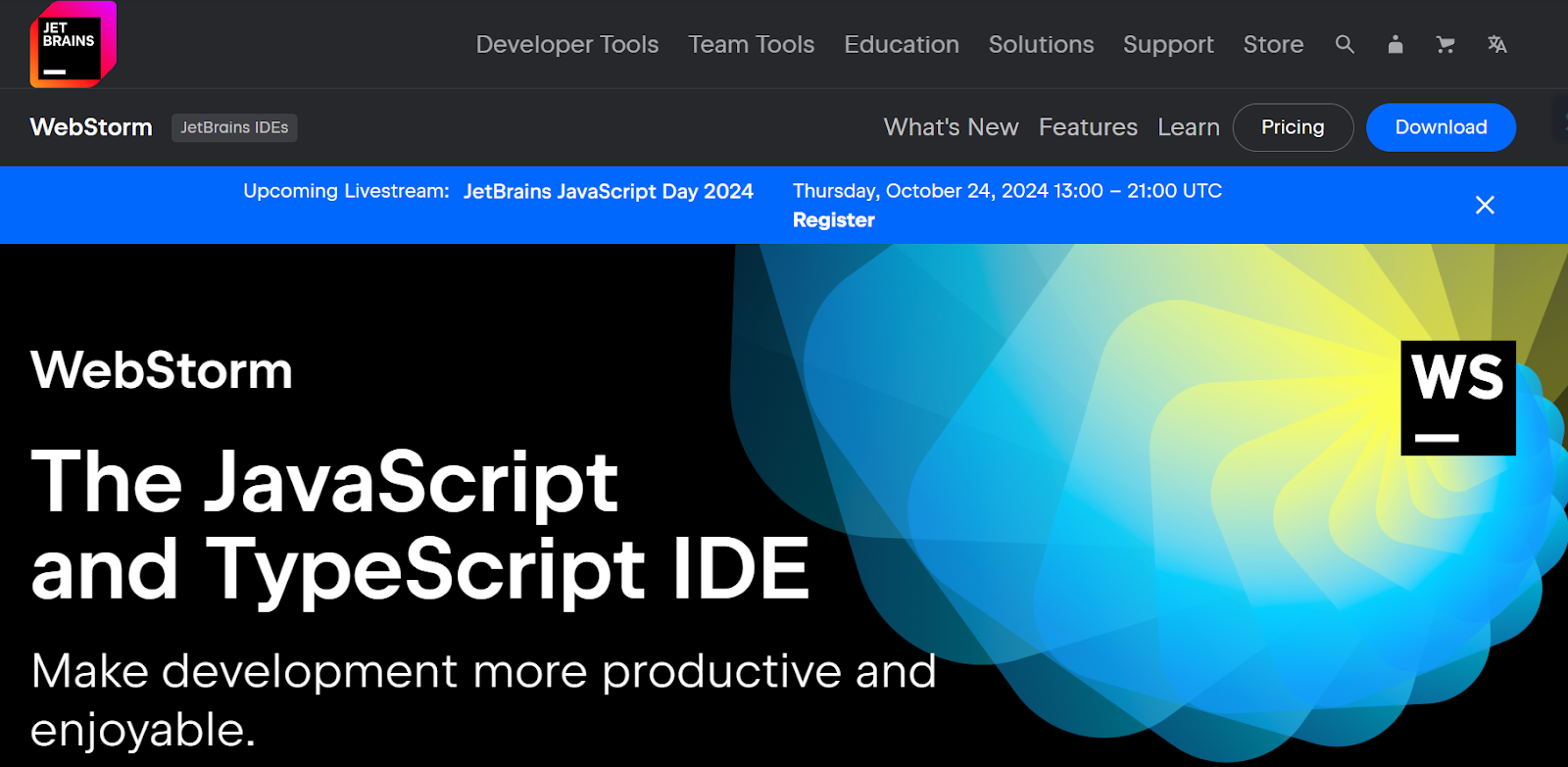The height and width of the screenshot is (767, 1568).
Task: Click the 'Upcoming Livestream:' text
Action: coord(346,191)
